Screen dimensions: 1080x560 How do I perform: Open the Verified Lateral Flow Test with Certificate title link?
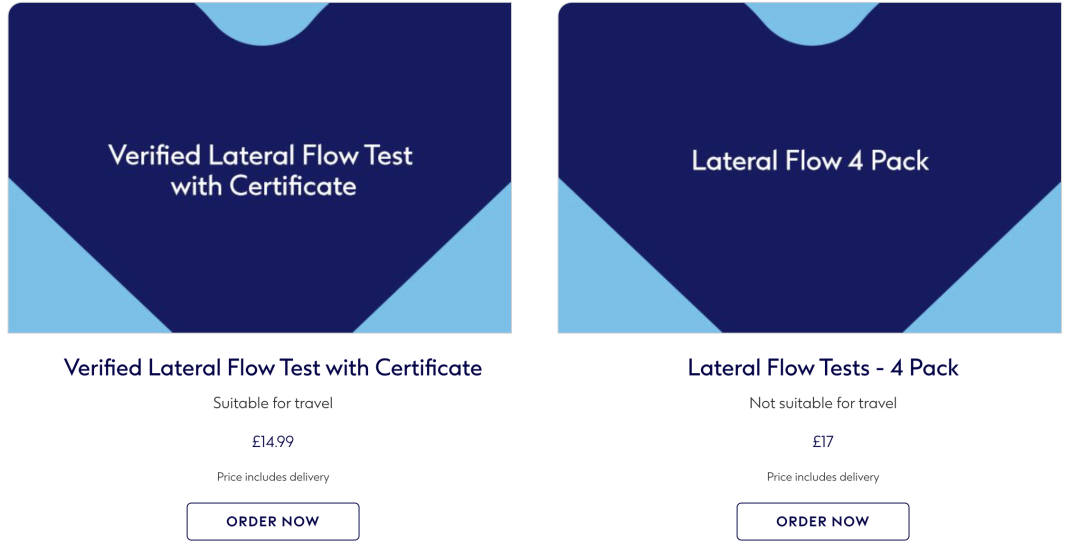pos(273,368)
